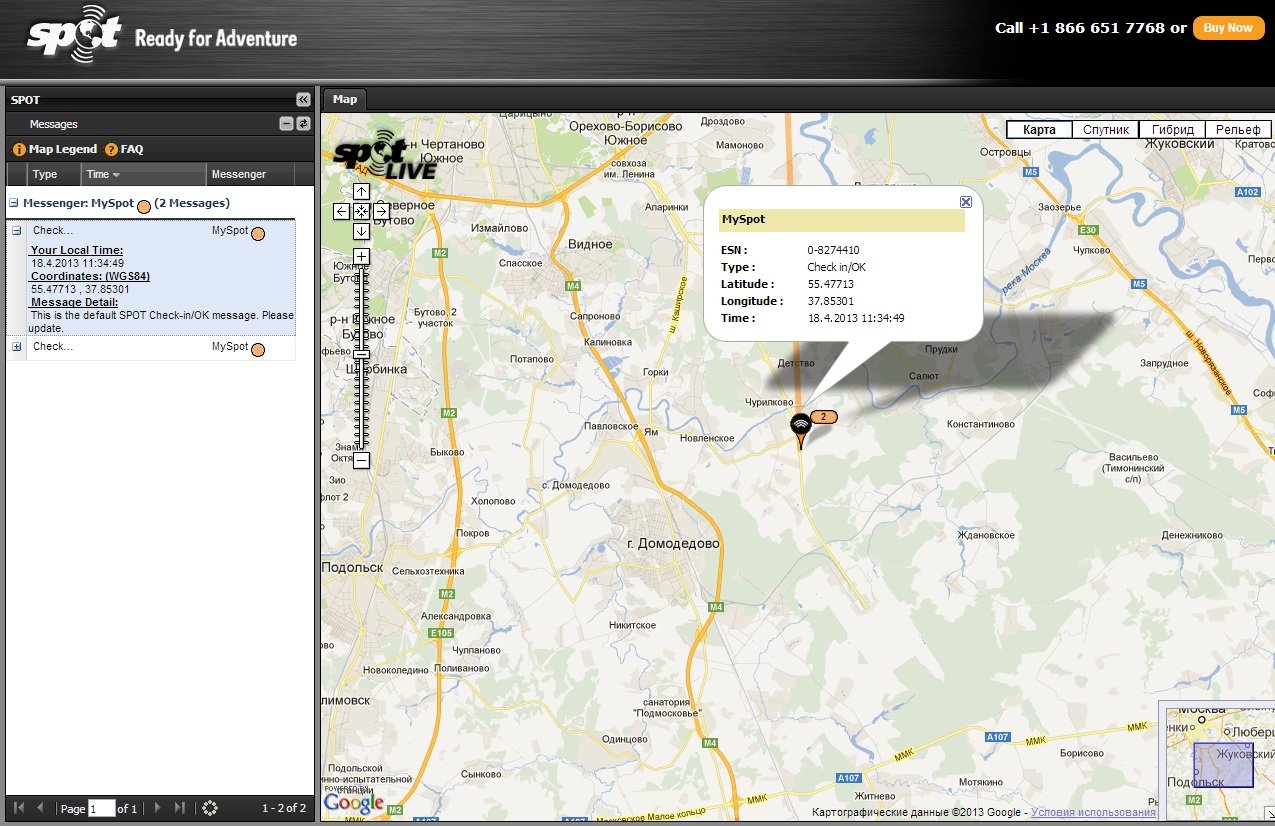This screenshot has height=826, width=1275.
Task: Click the page number input field
Action: point(102,808)
